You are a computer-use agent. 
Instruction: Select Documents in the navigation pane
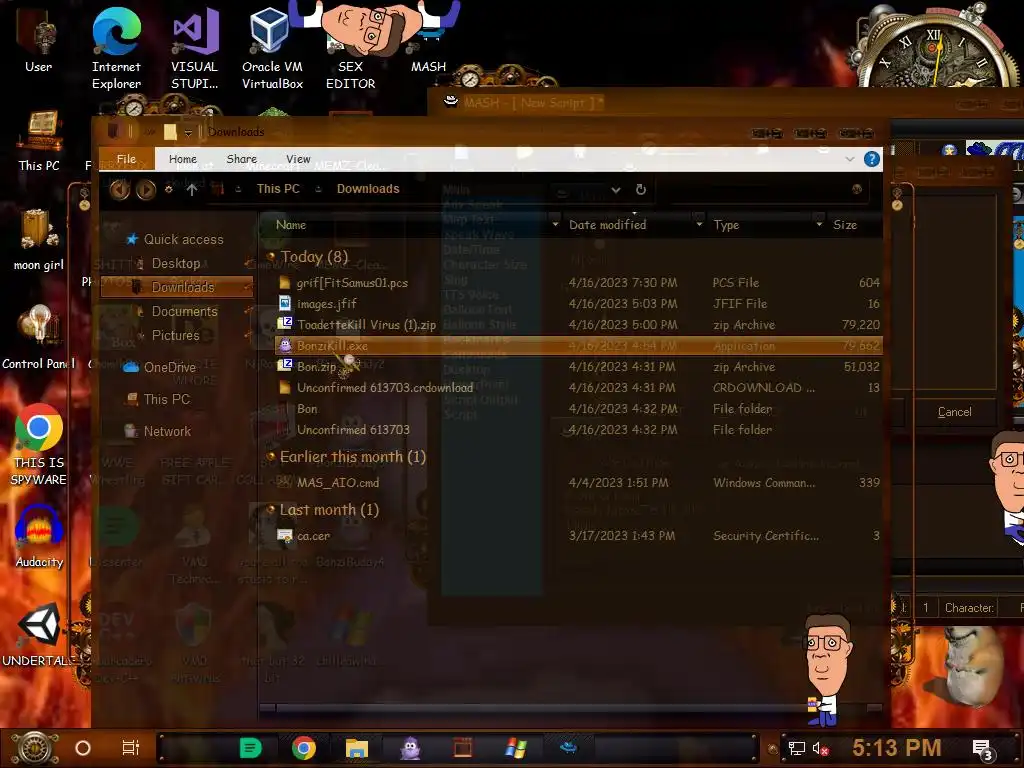176,312
